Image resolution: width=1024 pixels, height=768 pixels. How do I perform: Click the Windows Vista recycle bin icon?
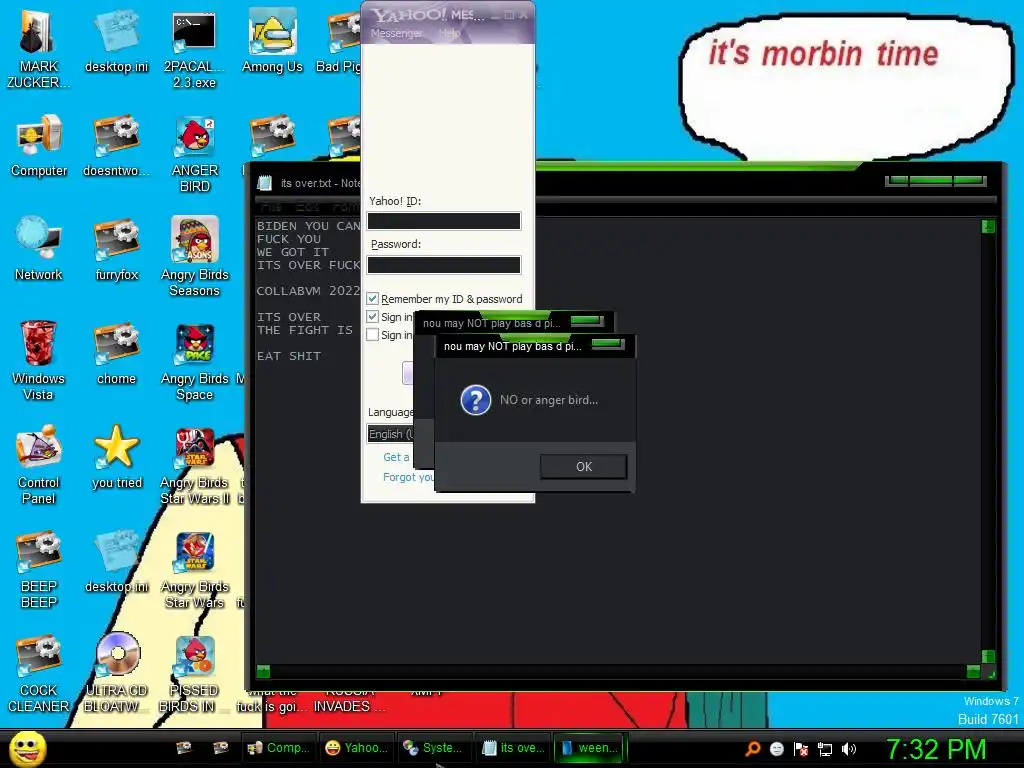tap(38, 360)
